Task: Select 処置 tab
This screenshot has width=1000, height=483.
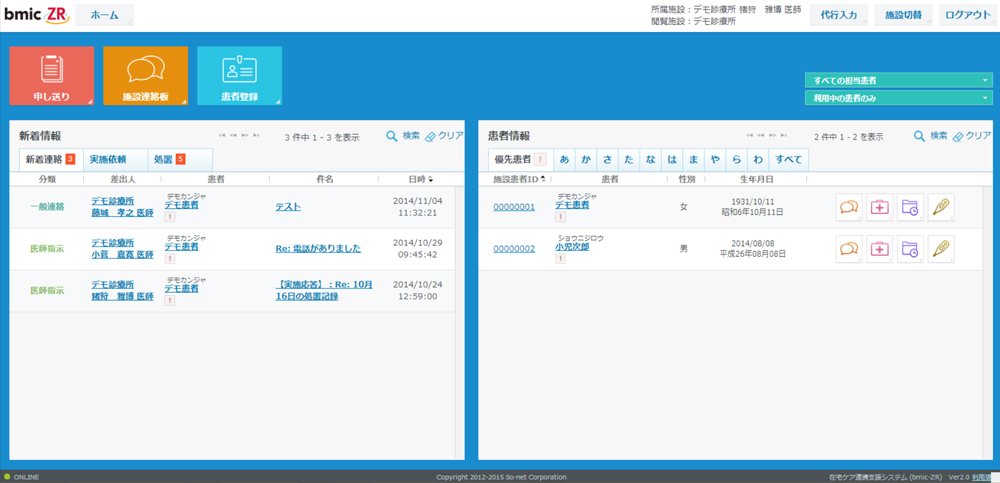Action: click(x=180, y=160)
